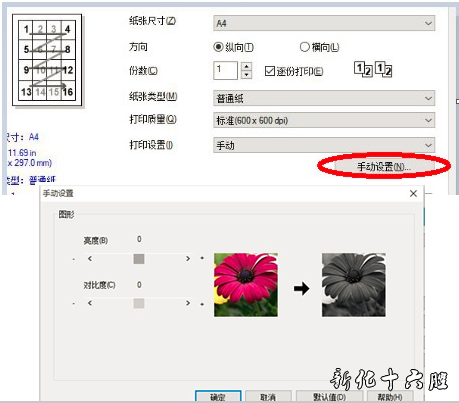
Task: Click the 份数 copies input field
Action: click(225, 70)
